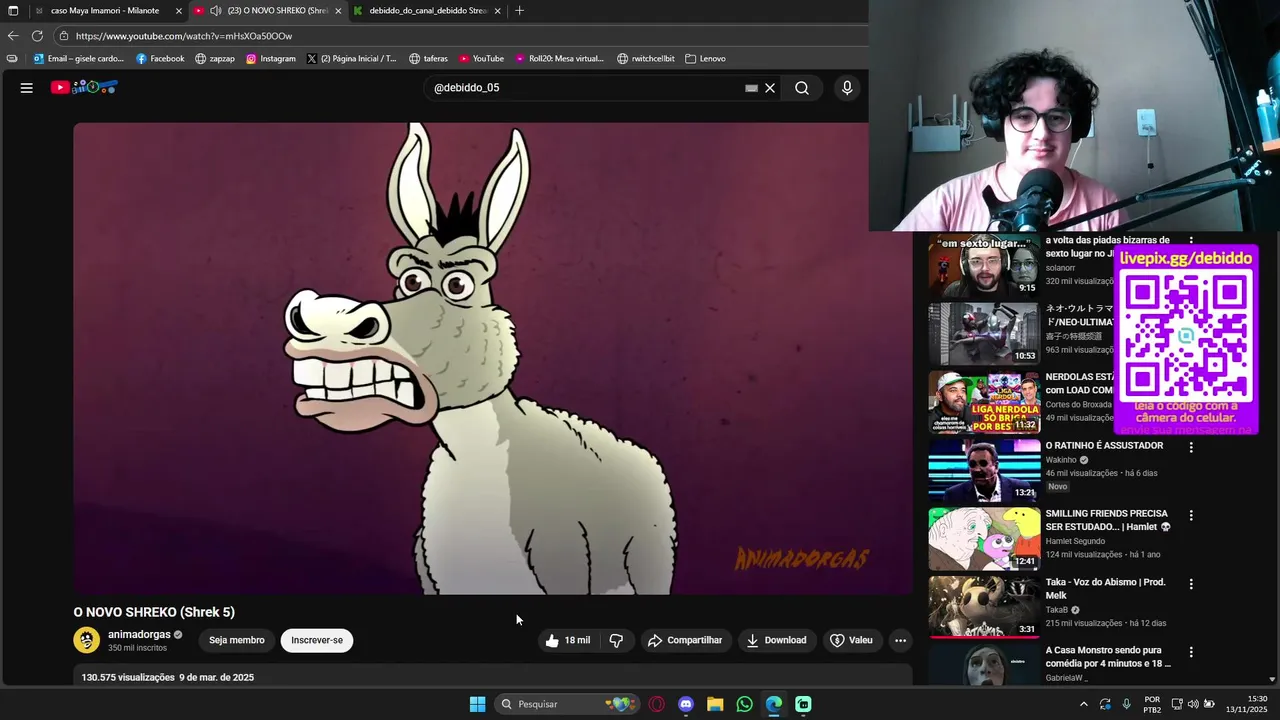Expand the Lenovo bookmarks folder

click(x=705, y=59)
